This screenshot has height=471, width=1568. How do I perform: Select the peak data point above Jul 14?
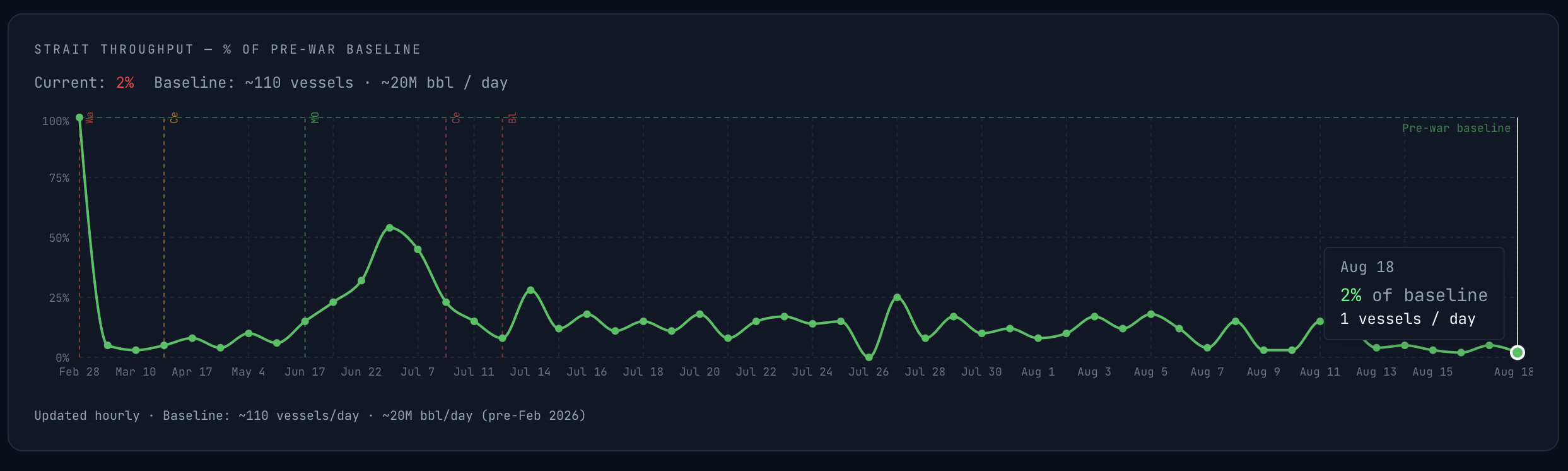click(x=530, y=290)
